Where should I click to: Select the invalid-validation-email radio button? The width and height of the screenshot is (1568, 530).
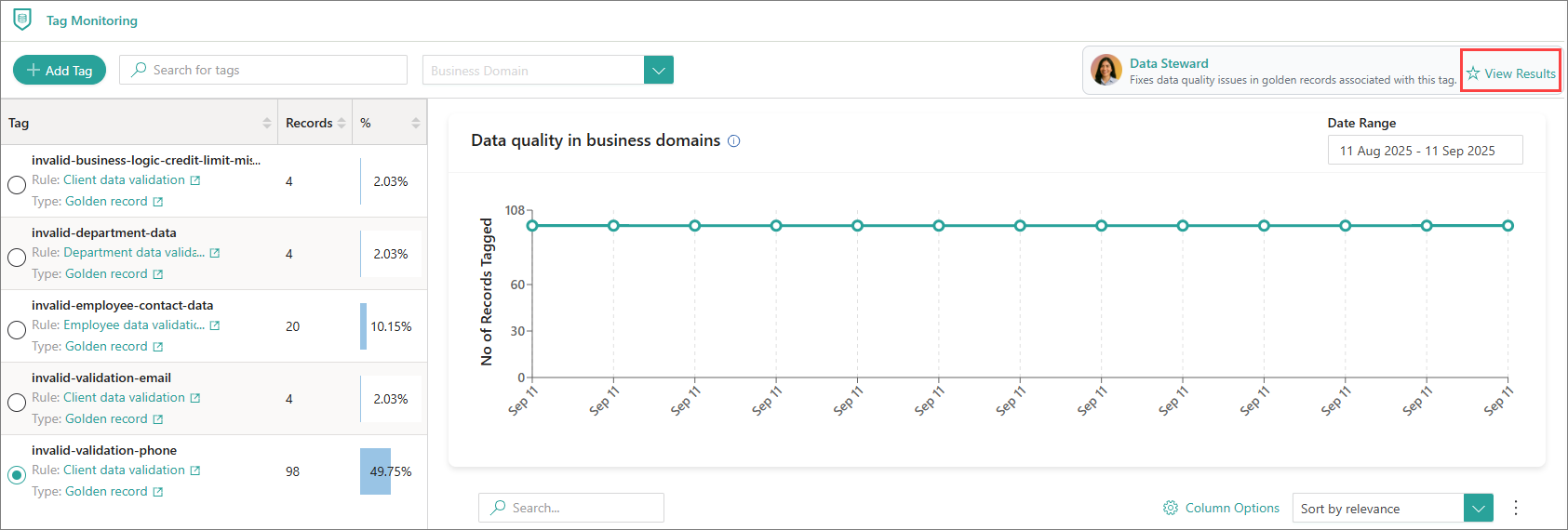click(x=17, y=403)
